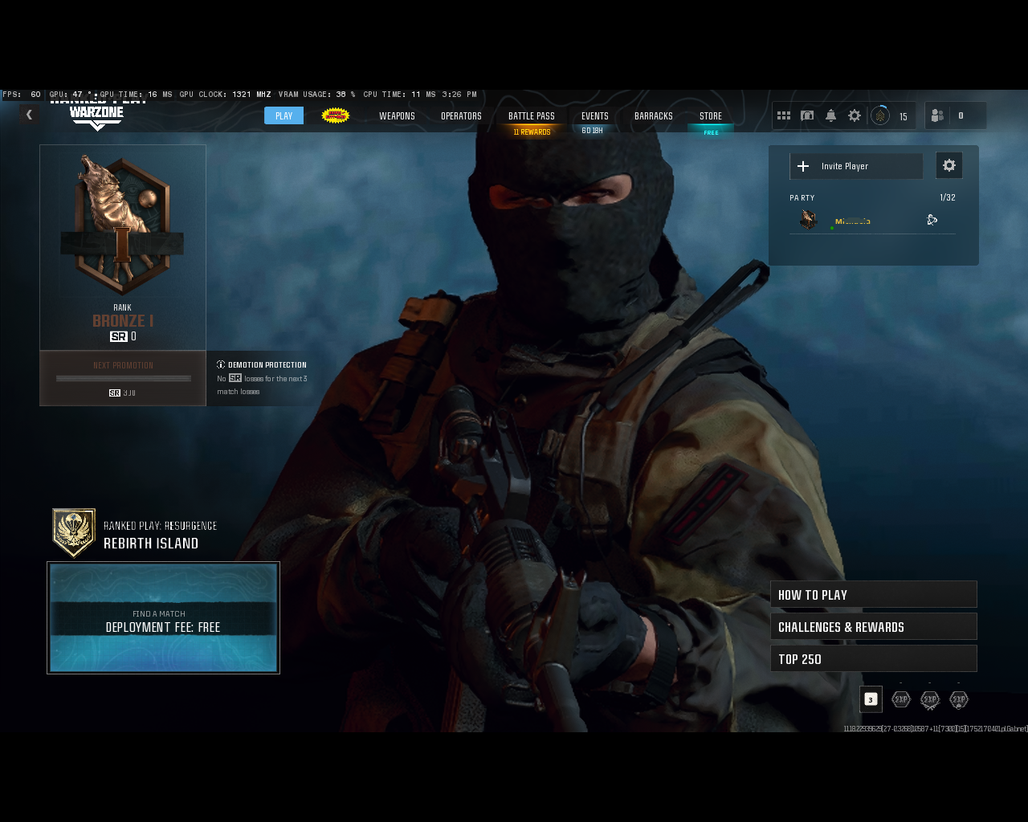
Task: Click the Next Promotion SR progress bar
Action: [x=123, y=378]
